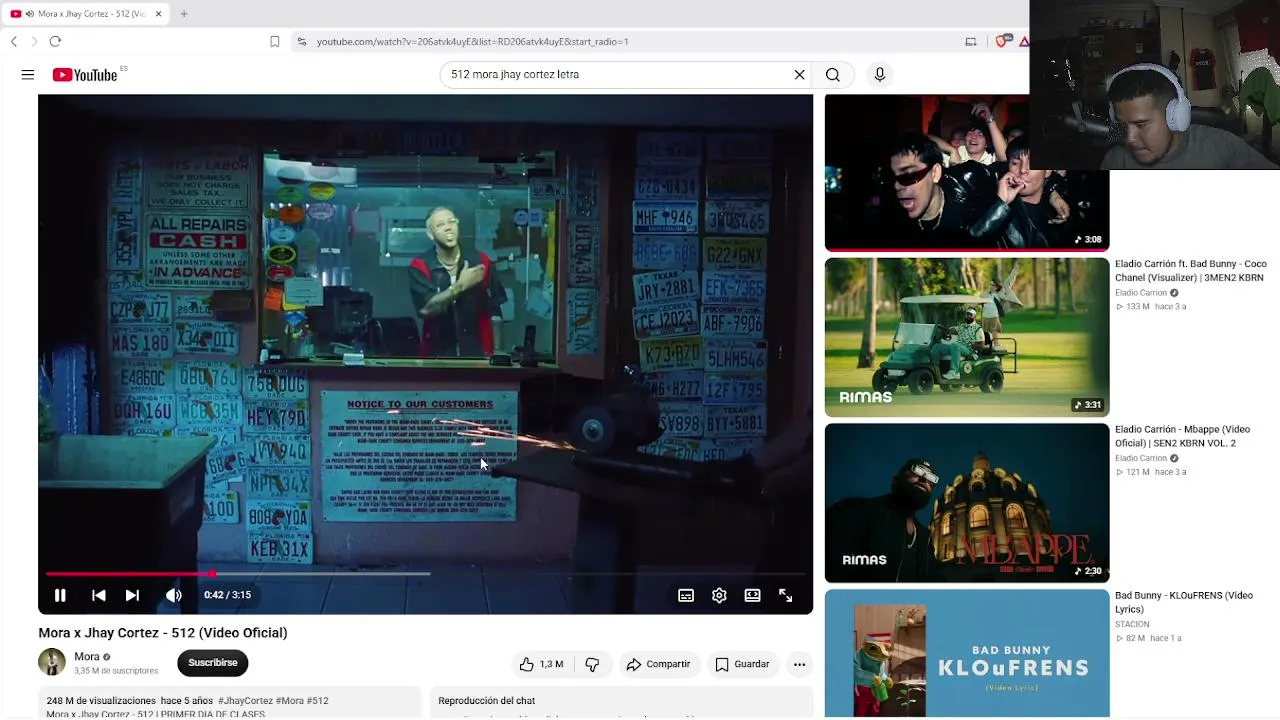Click the #JhayCortez hashtag
This screenshot has height=720, width=1280.
[245, 701]
